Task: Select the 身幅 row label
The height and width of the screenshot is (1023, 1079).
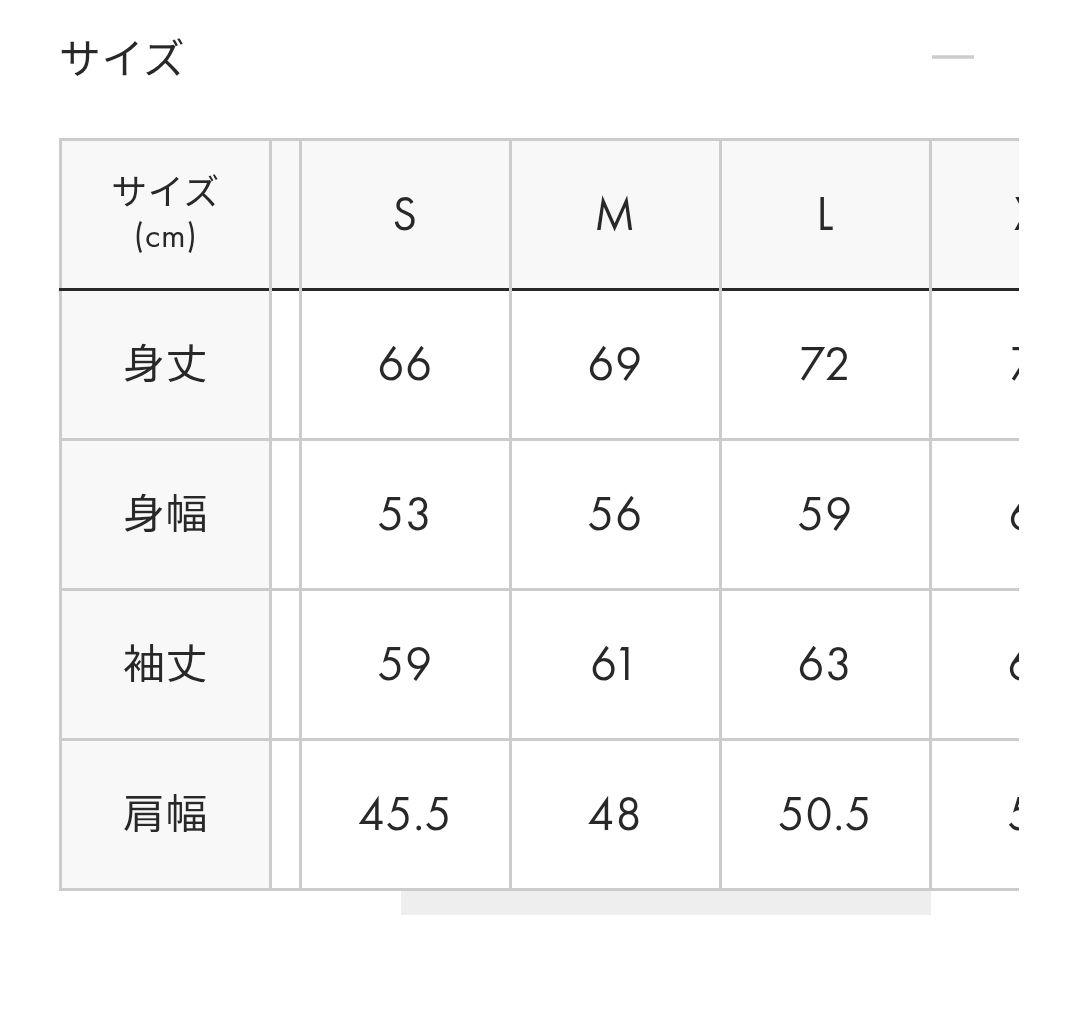Action: coord(165,514)
